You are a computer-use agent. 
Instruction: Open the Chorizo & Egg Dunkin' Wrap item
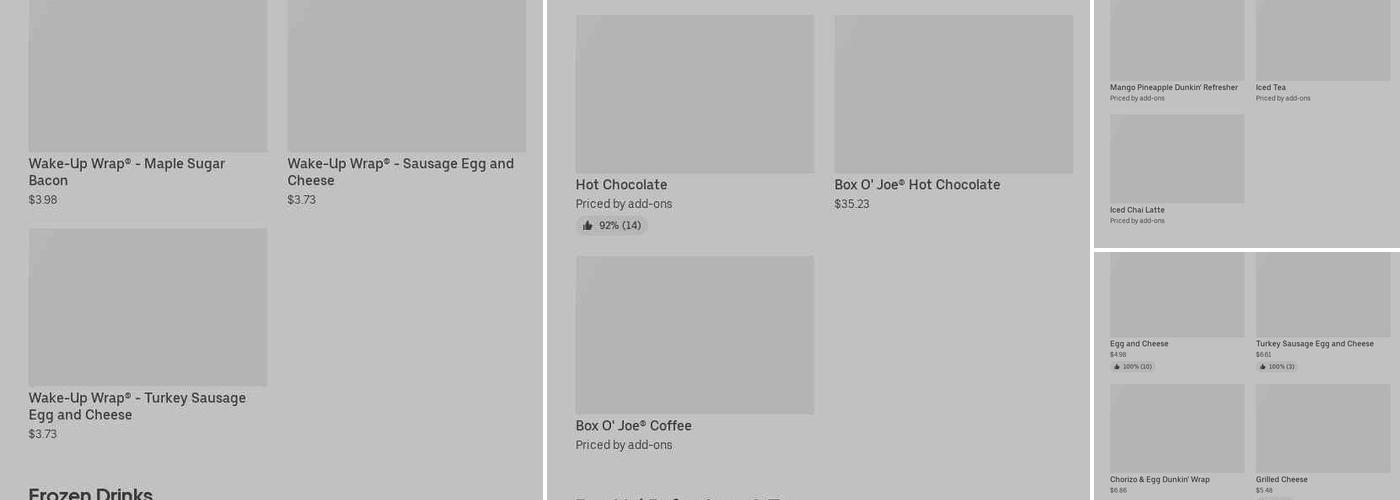1159,480
